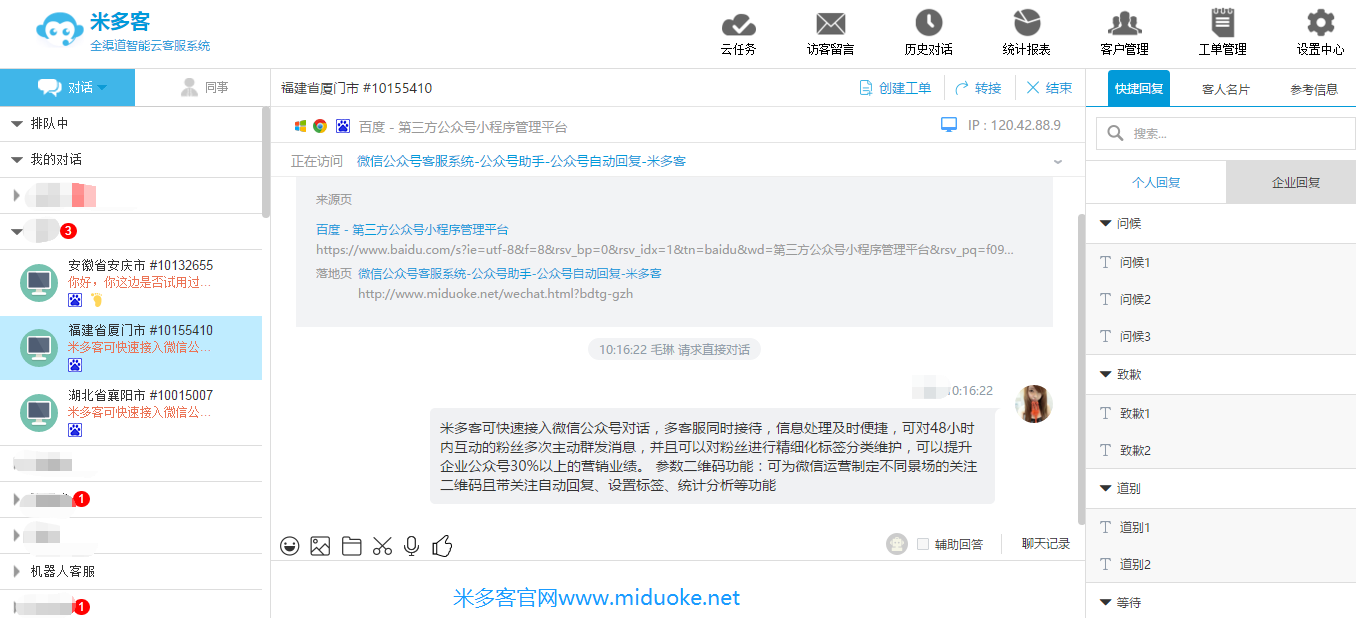Image resolution: width=1356 pixels, height=618 pixels.
Task: Switch to the 客人名片 tab
Action: (x=1225, y=89)
